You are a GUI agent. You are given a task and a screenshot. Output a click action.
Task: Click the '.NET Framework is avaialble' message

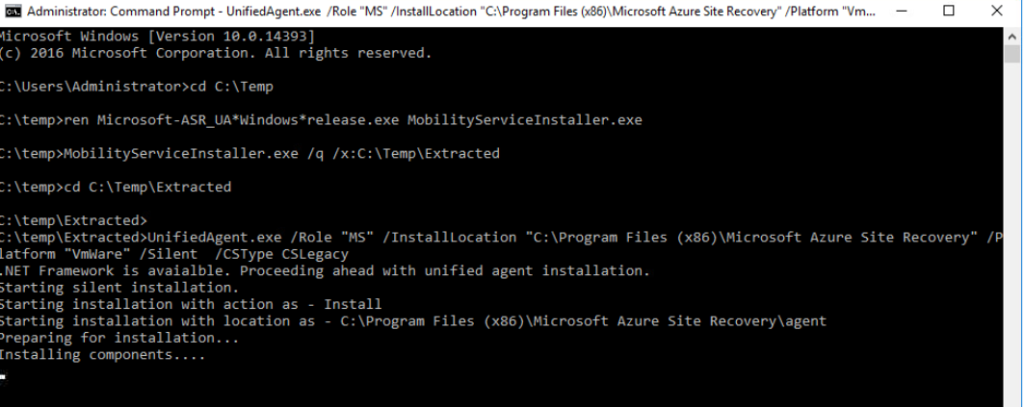coord(325,270)
